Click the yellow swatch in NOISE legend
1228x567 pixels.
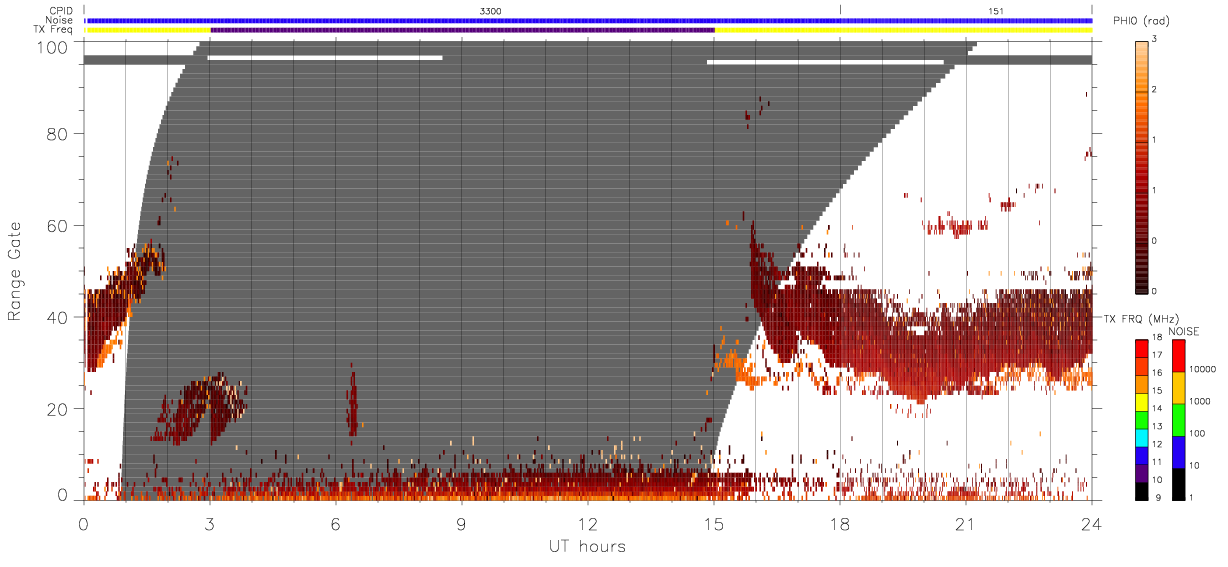point(1179,387)
